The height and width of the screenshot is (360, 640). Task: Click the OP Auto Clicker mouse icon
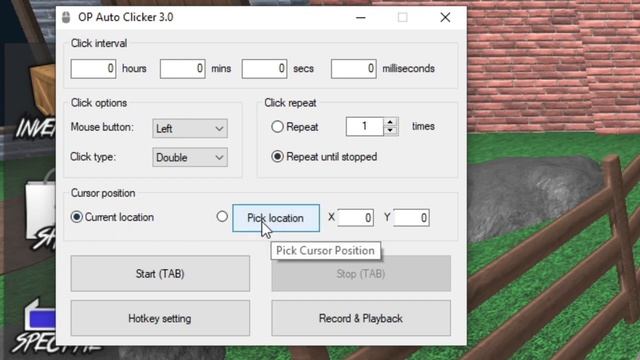(x=66, y=17)
